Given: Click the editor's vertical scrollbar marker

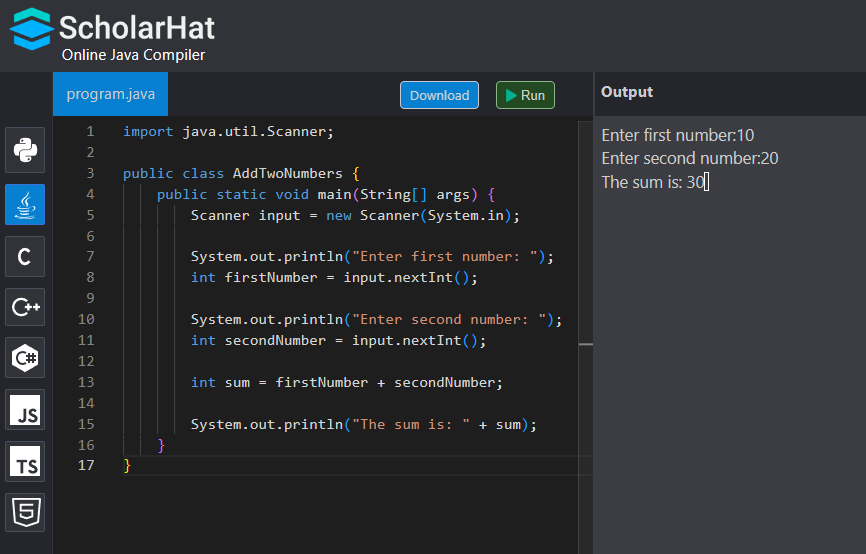Looking at the screenshot, I should [x=586, y=344].
